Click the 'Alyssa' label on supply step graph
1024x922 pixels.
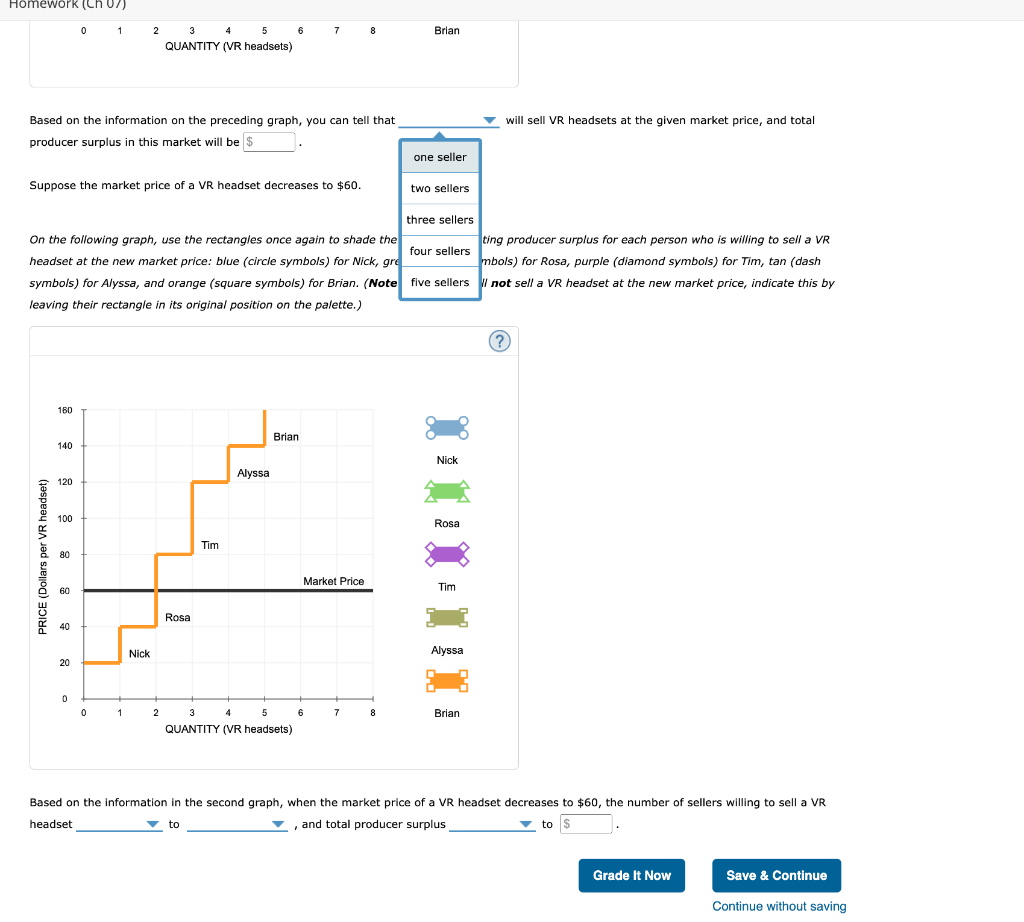pos(253,473)
